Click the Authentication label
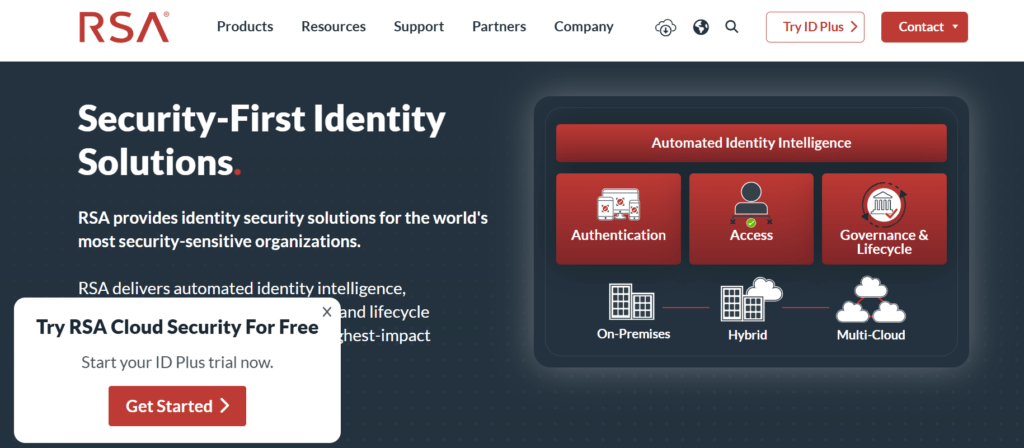The width and height of the screenshot is (1024, 448). (618, 235)
